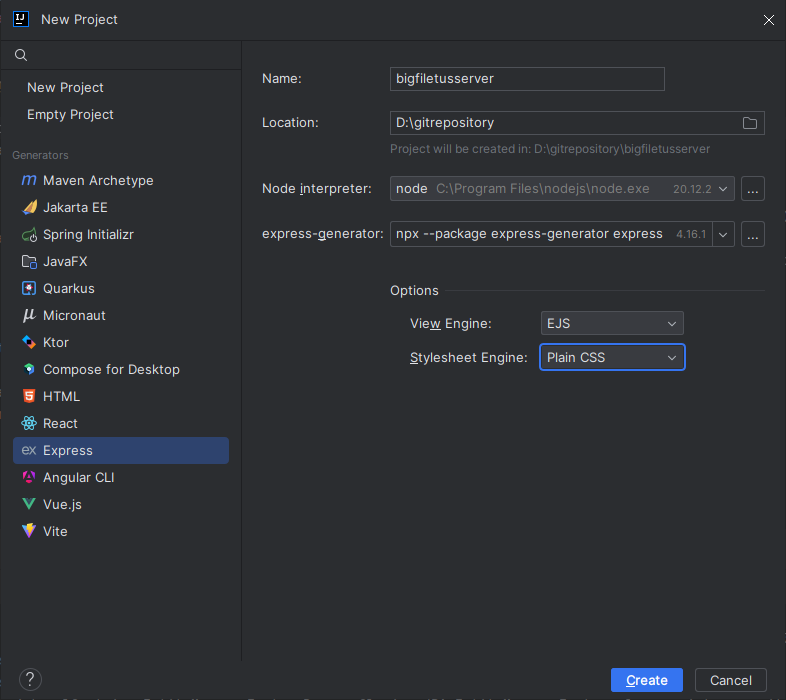Image resolution: width=786 pixels, height=700 pixels.
Task: Select the Spring Initializr icon
Action: [29, 234]
